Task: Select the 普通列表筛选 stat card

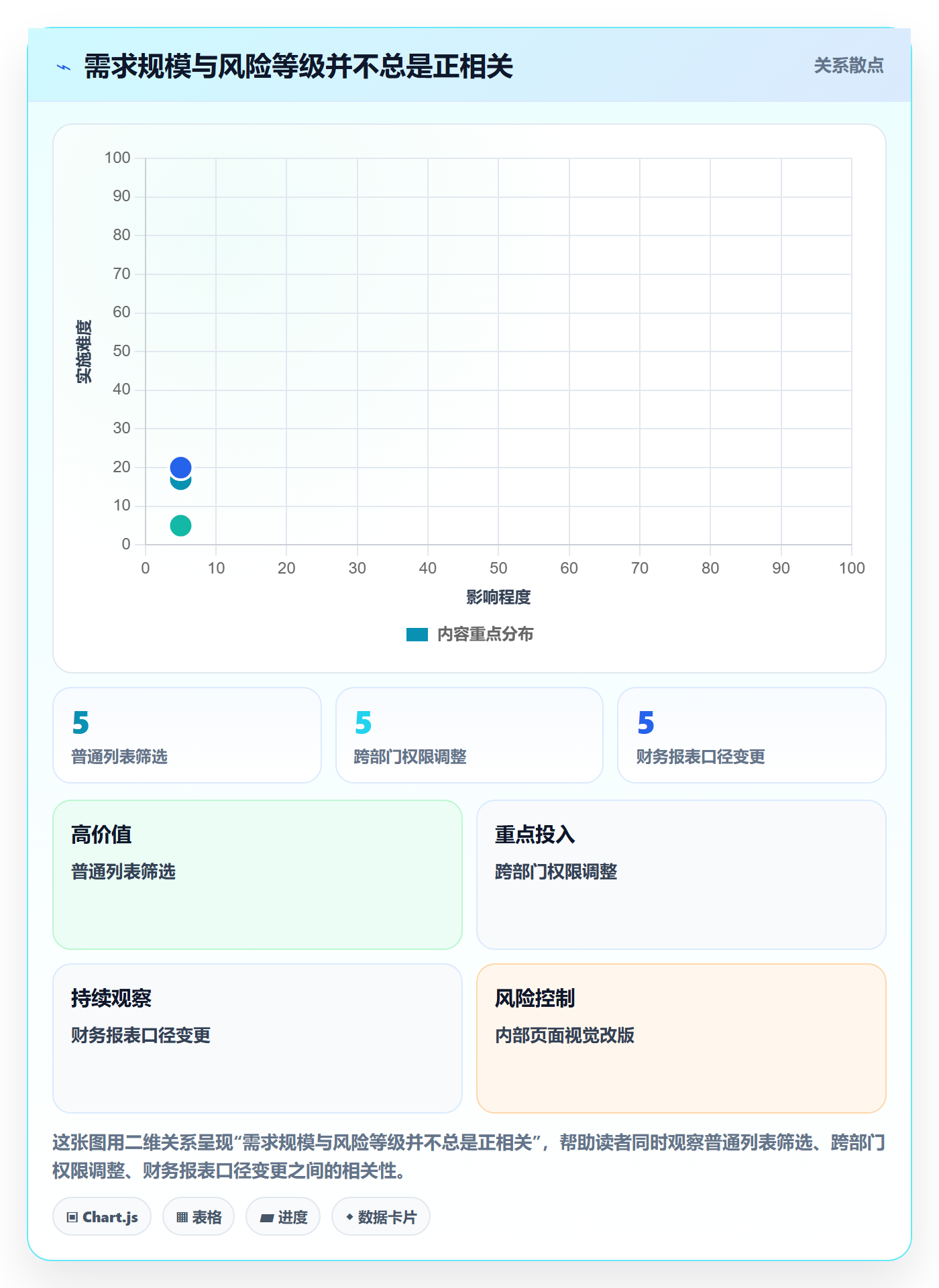Action: coord(187,735)
